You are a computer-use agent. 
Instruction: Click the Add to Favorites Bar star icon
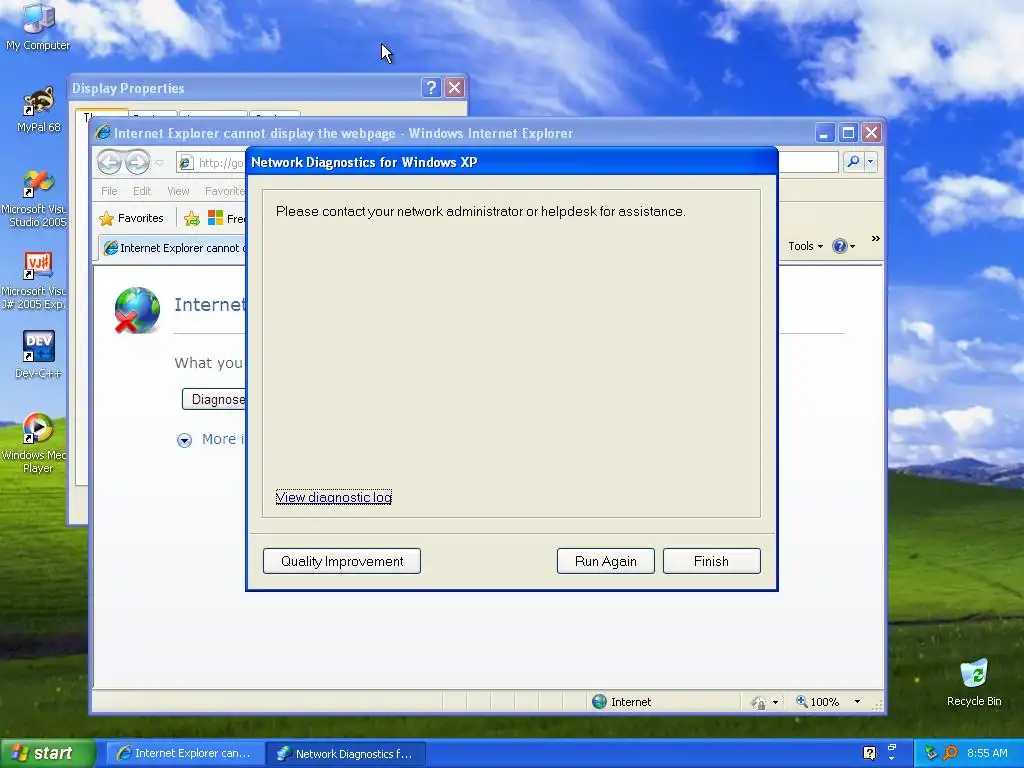pos(191,218)
